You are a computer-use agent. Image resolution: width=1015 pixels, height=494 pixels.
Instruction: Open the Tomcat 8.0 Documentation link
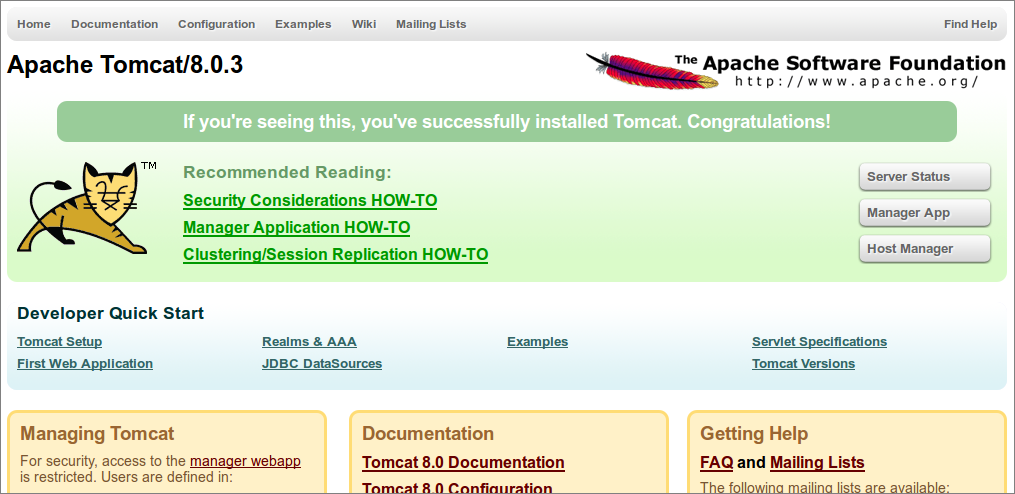point(463,462)
